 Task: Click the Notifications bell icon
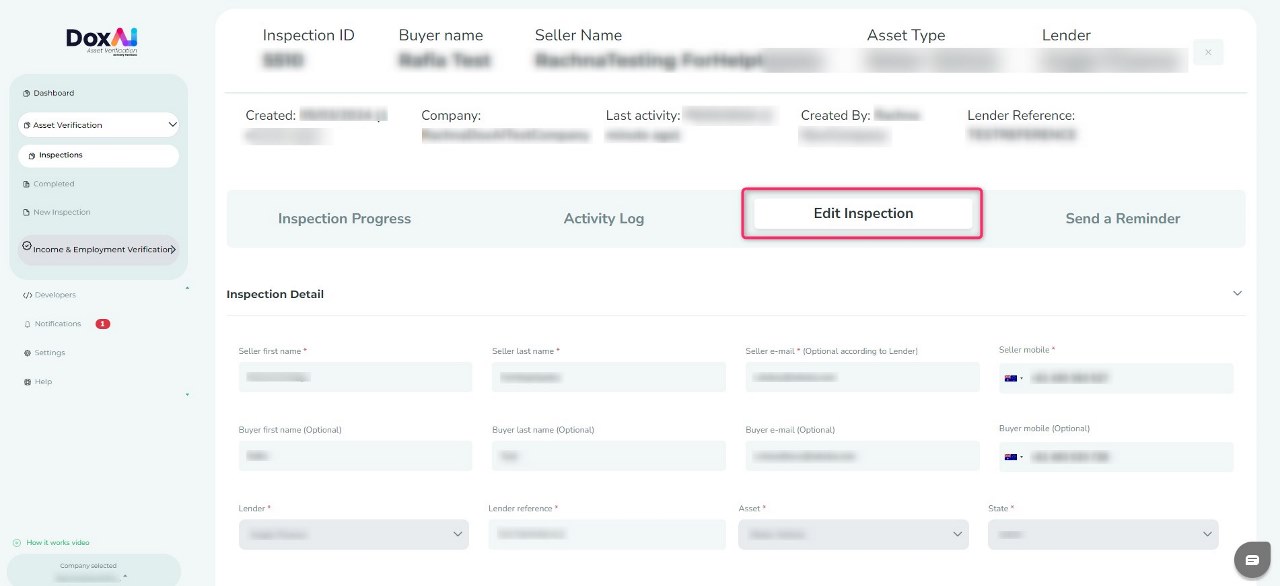[x=27, y=324]
